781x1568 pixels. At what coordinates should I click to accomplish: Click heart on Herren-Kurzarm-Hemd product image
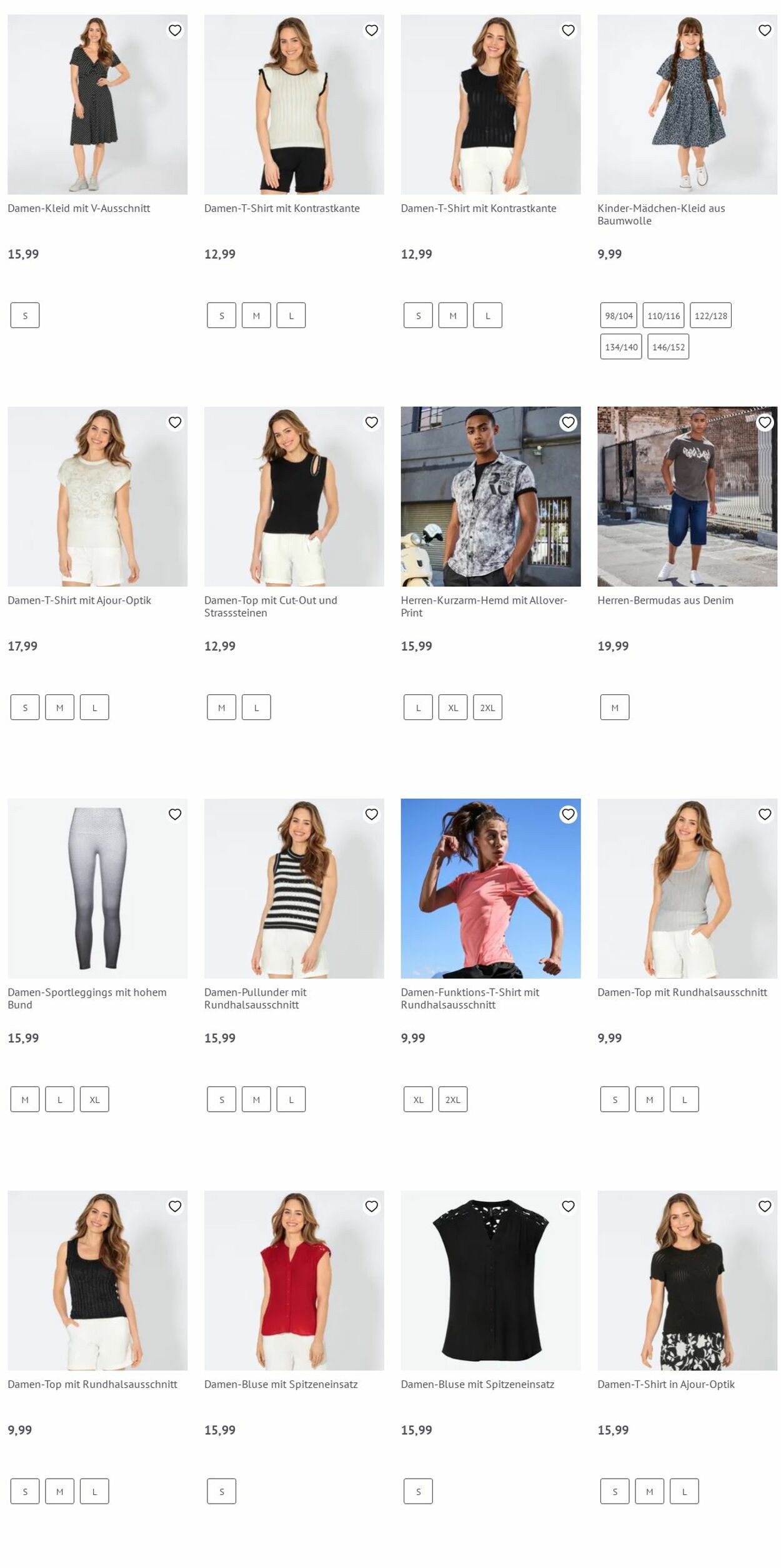click(x=568, y=422)
